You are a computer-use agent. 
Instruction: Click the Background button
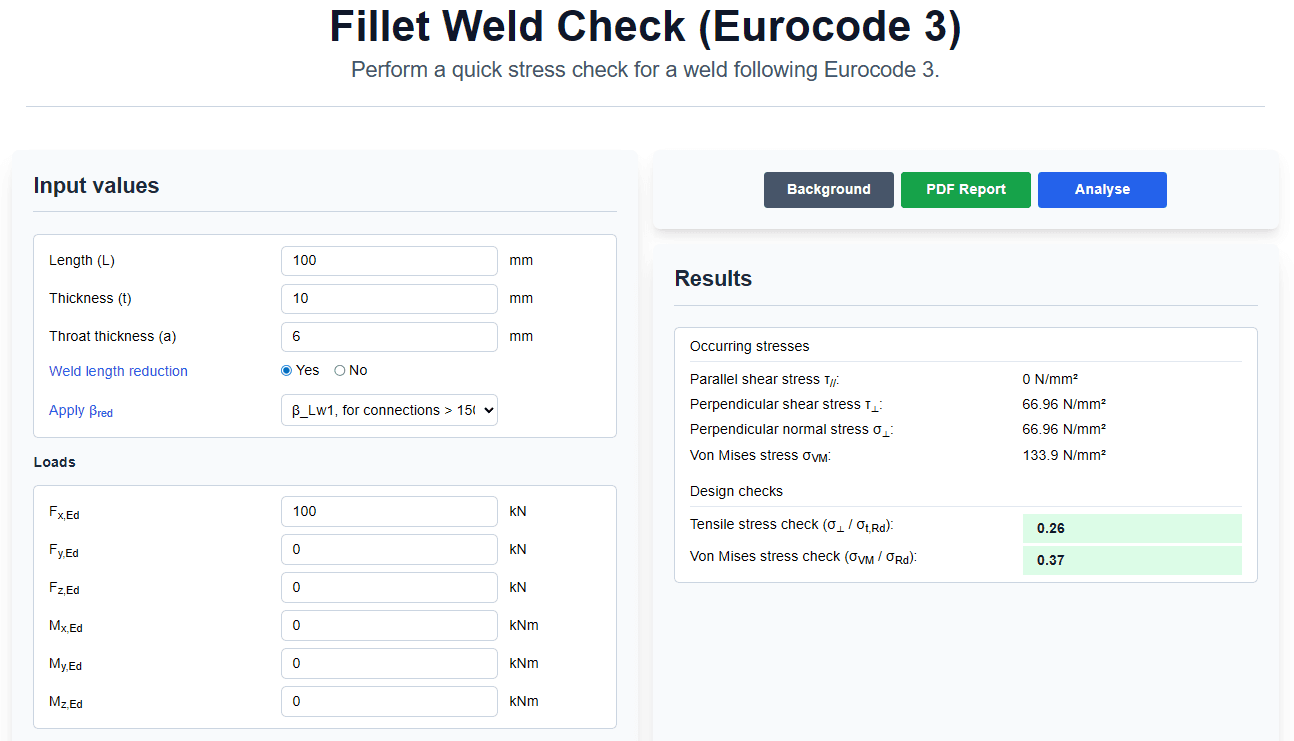[x=828, y=190]
